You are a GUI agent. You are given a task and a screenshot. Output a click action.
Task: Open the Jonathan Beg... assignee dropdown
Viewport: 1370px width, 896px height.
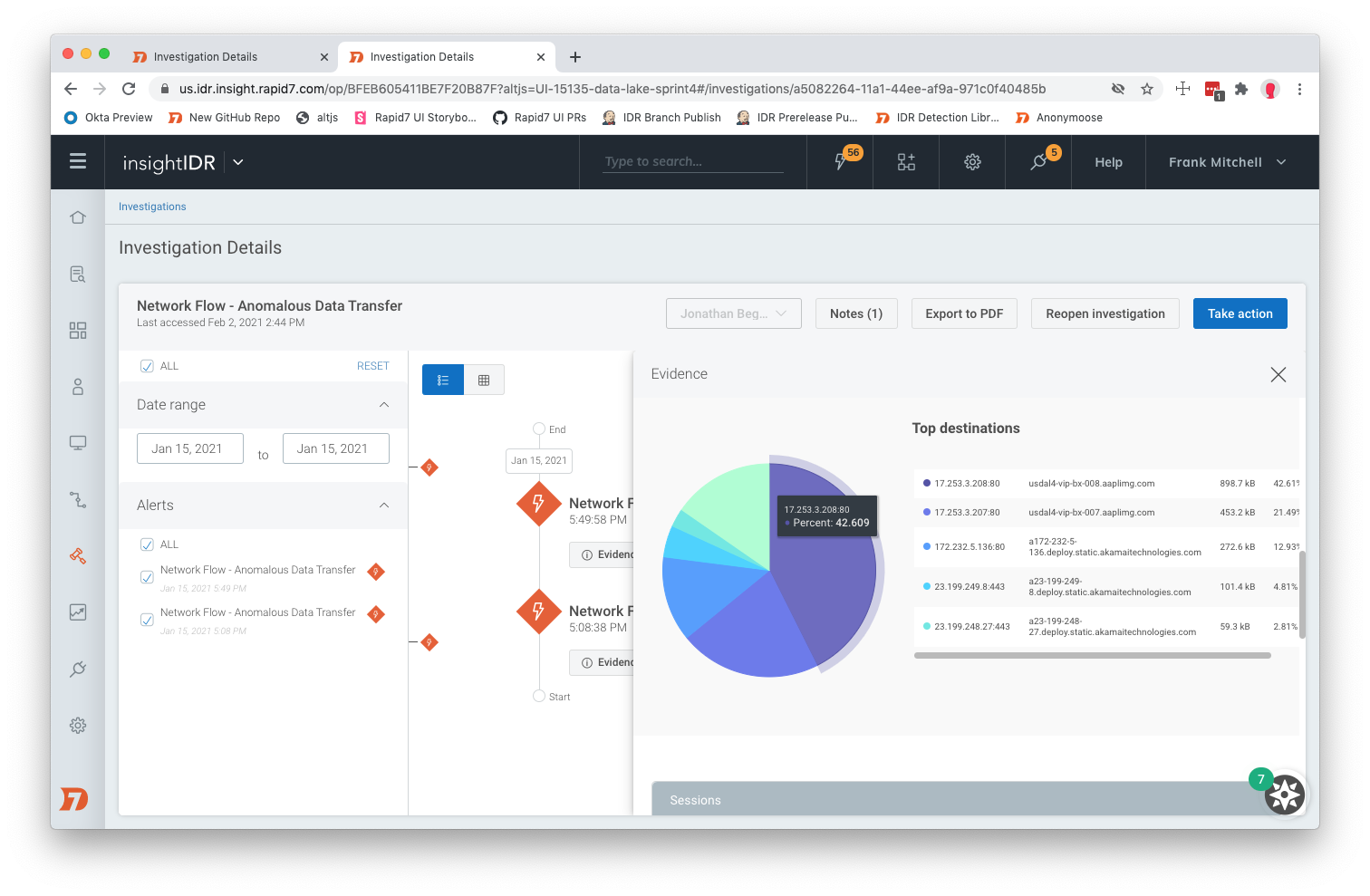(733, 313)
